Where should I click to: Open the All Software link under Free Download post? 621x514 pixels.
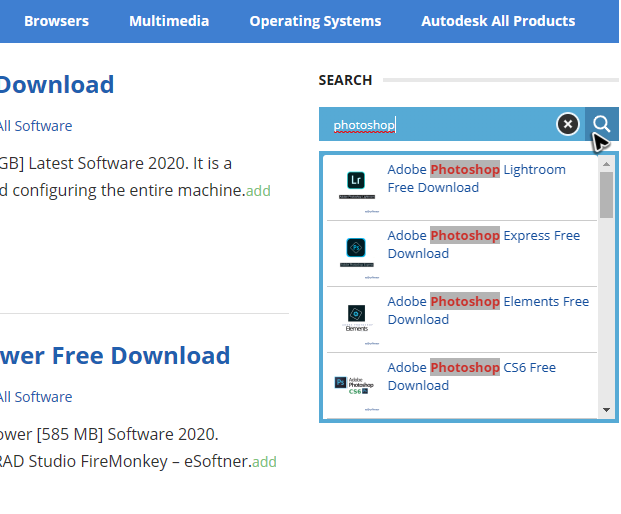[36, 397]
